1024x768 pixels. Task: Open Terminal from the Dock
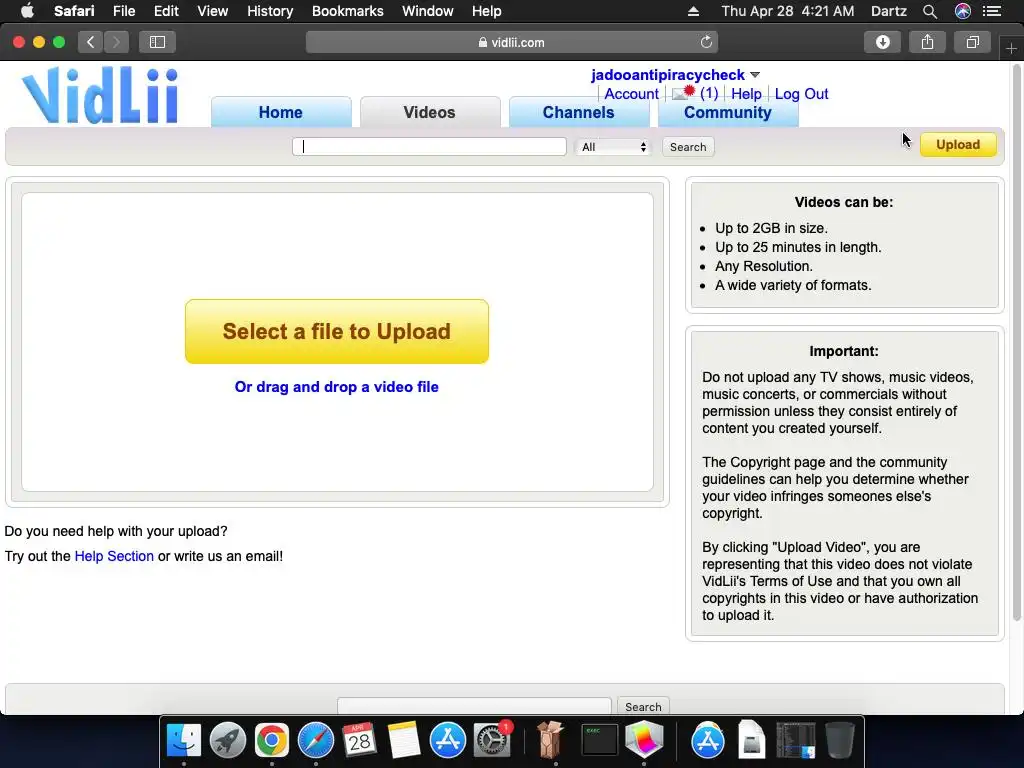(600, 741)
